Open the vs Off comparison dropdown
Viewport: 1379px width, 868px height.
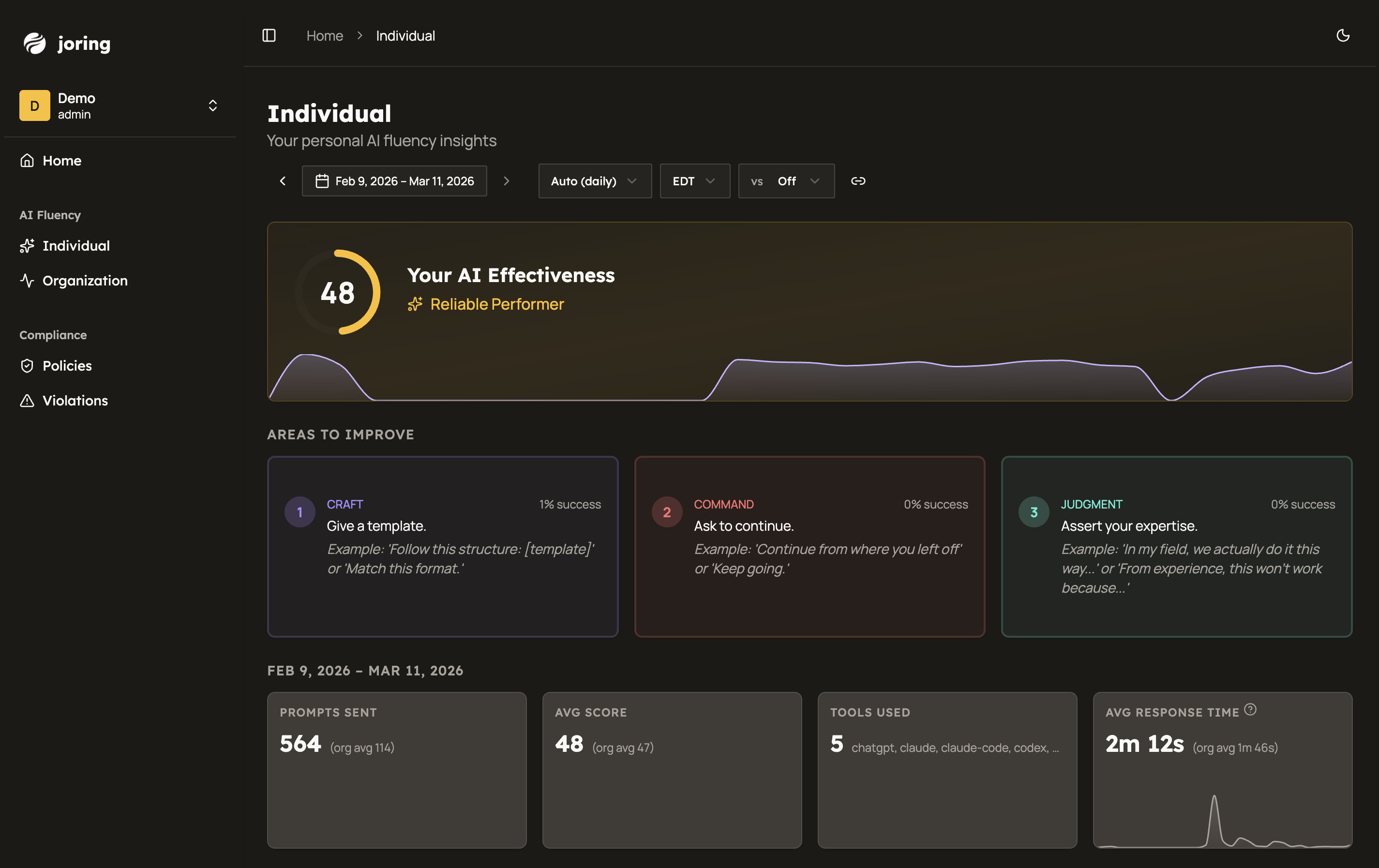coord(786,181)
